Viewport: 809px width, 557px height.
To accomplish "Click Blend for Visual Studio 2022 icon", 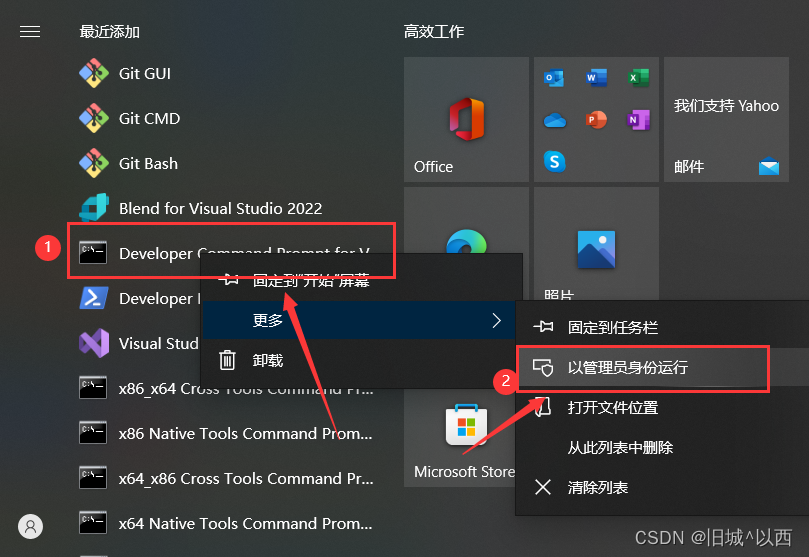I will 94,208.
